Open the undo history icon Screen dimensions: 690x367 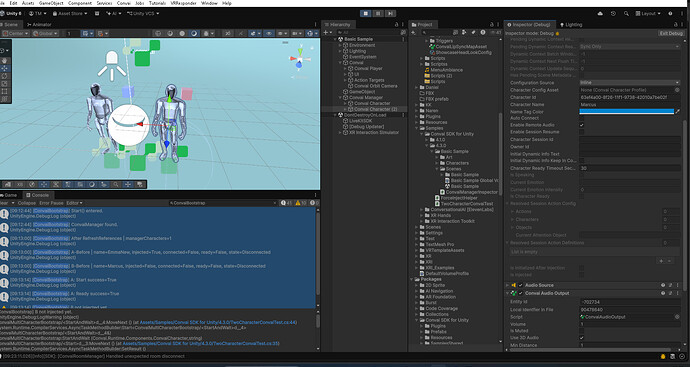click(613, 14)
